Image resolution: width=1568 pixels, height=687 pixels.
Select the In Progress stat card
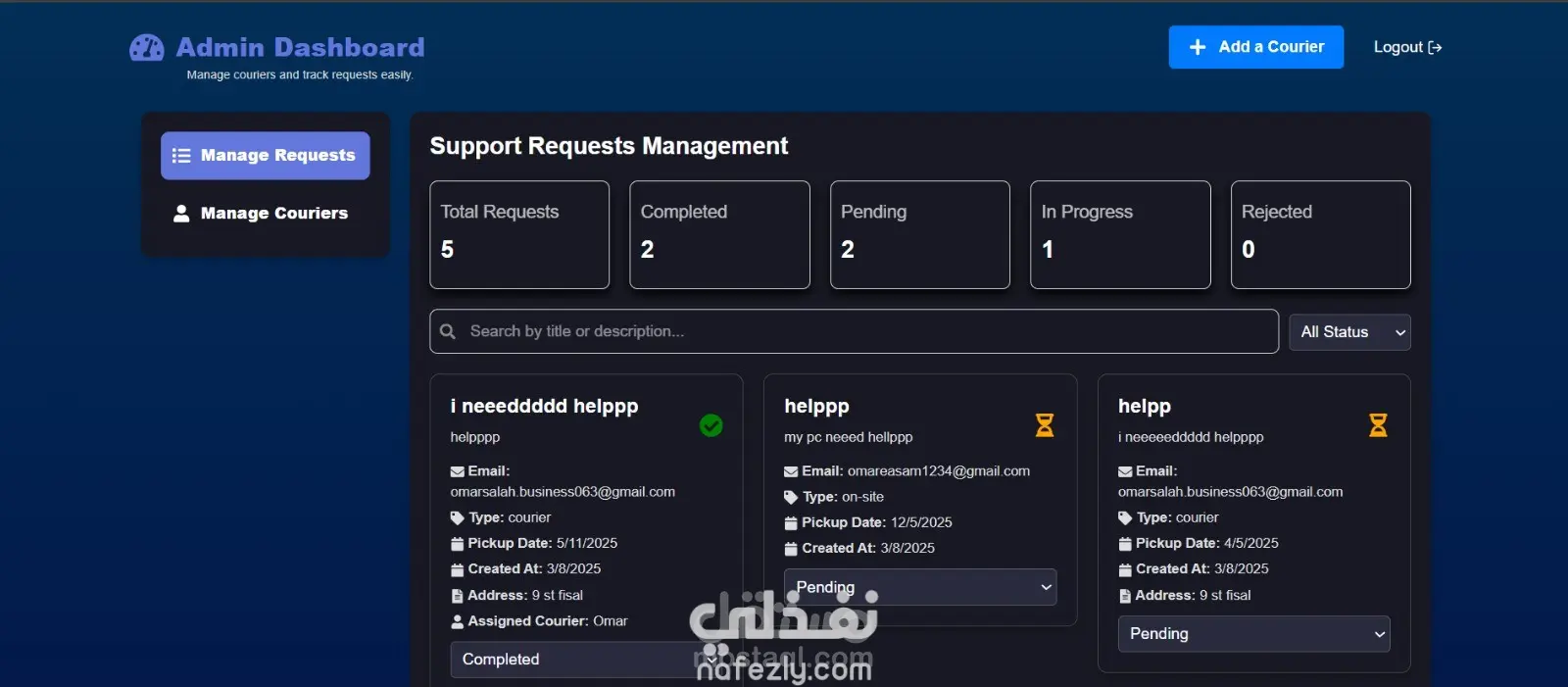1120,234
